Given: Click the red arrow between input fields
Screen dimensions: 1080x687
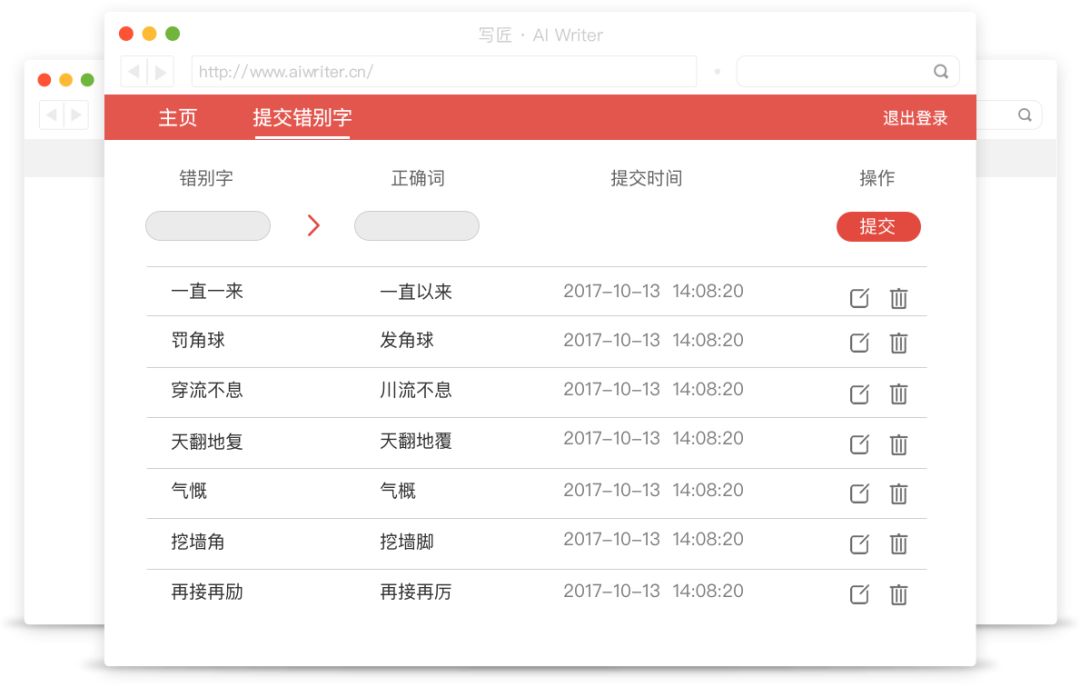Looking at the screenshot, I should (313, 225).
